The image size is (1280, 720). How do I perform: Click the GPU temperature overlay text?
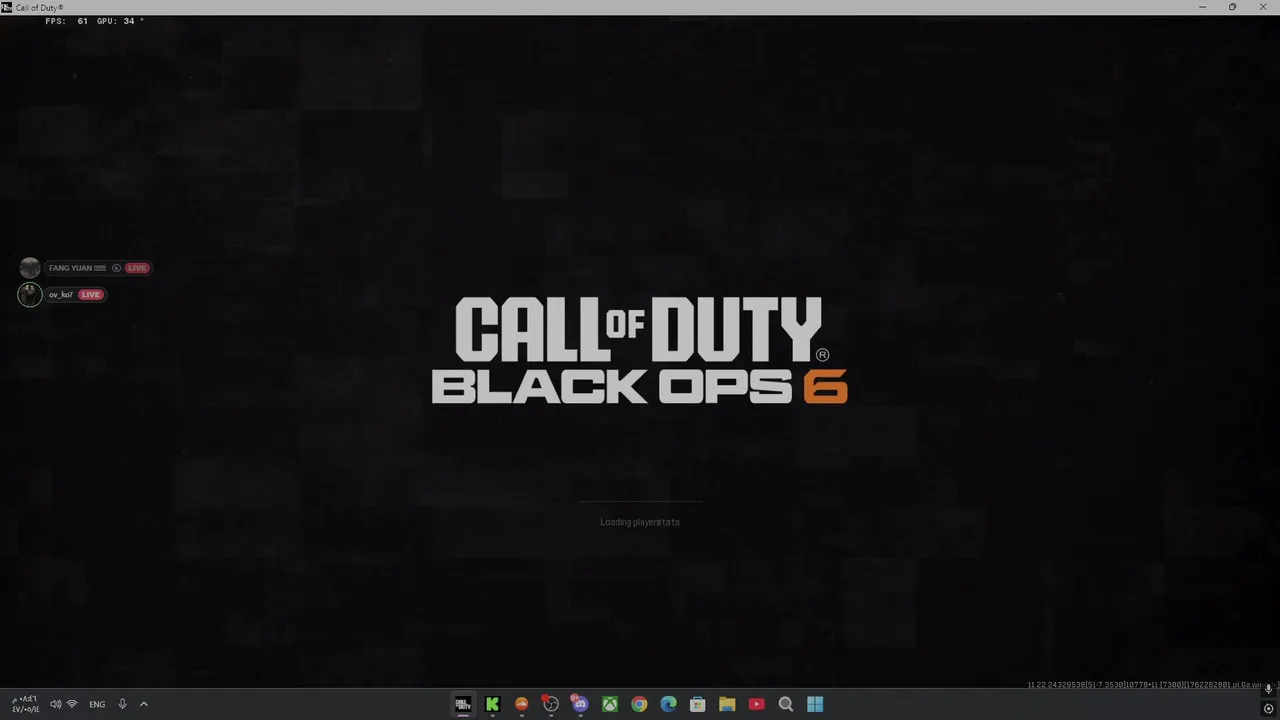[x=120, y=21]
